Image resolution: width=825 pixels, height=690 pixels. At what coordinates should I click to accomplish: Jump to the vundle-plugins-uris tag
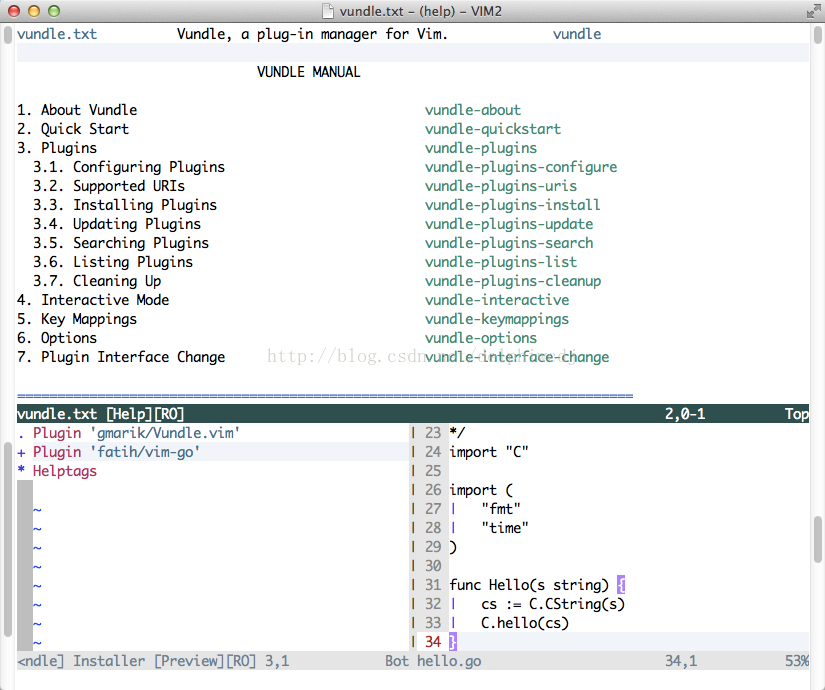[500, 186]
